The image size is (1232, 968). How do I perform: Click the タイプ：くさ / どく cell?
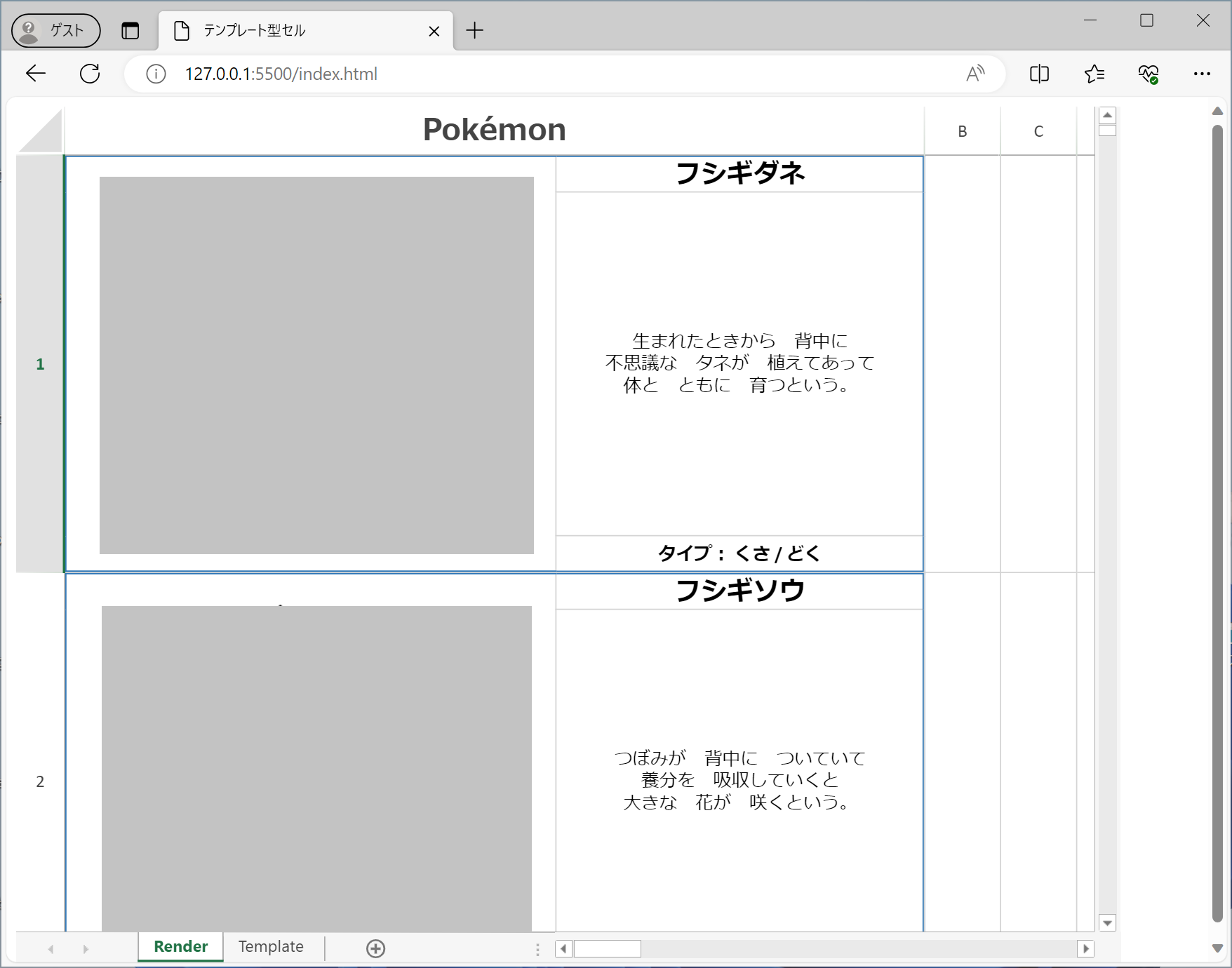click(x=739, y=553)
